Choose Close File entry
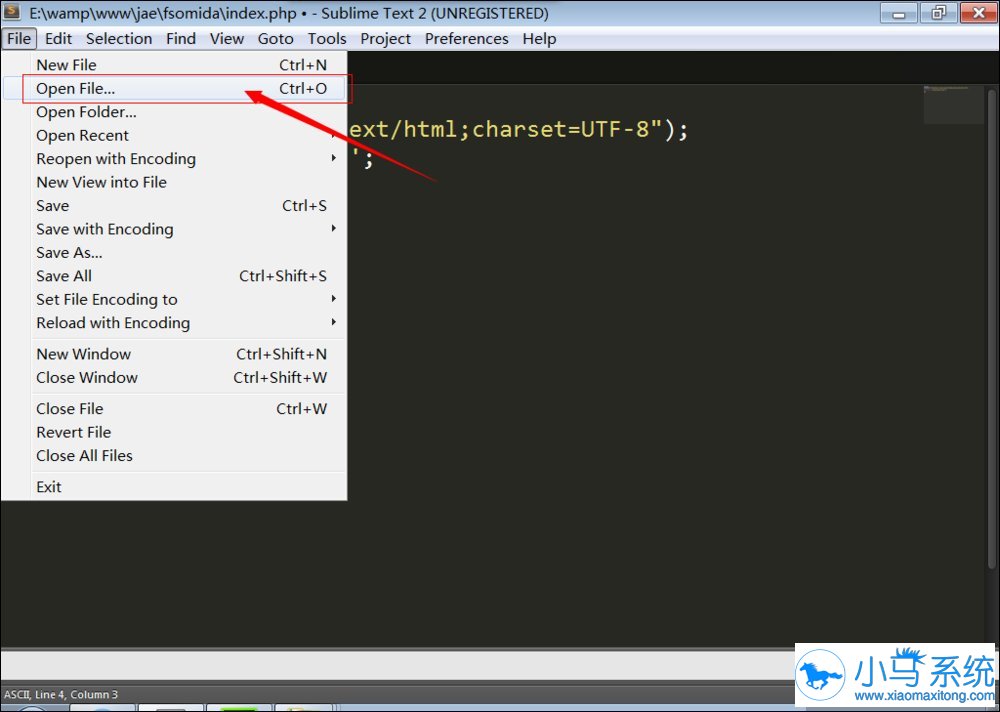This screenshot has height=712, width=1000. [174, 409]
